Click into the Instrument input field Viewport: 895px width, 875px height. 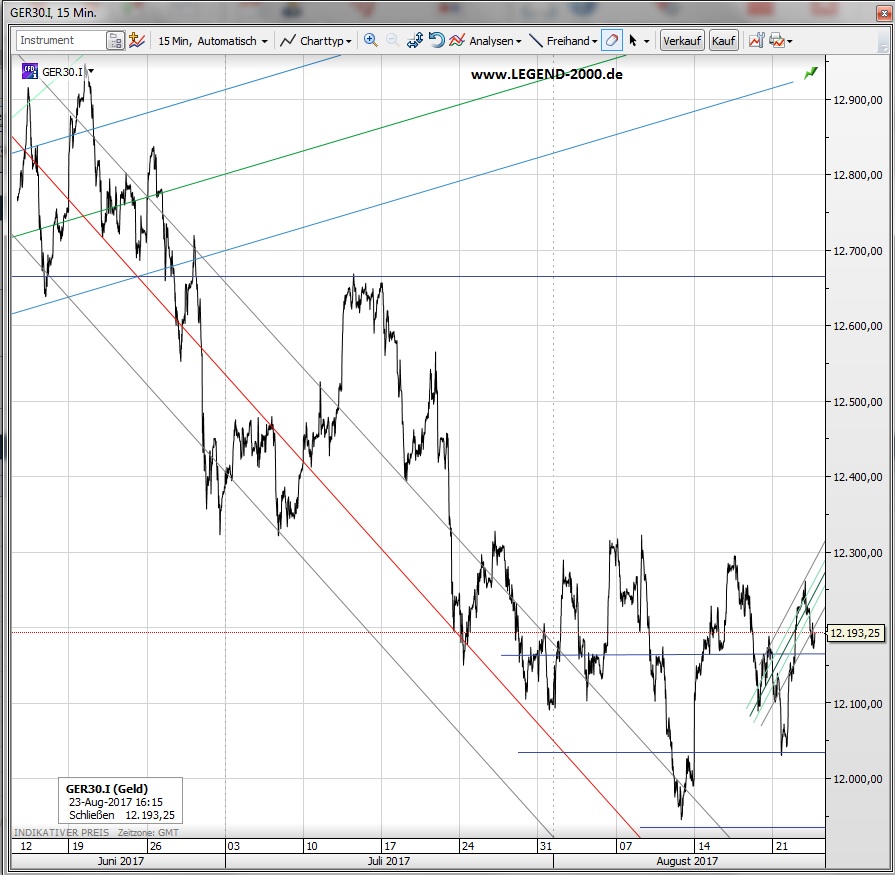(x=60, y=41)
